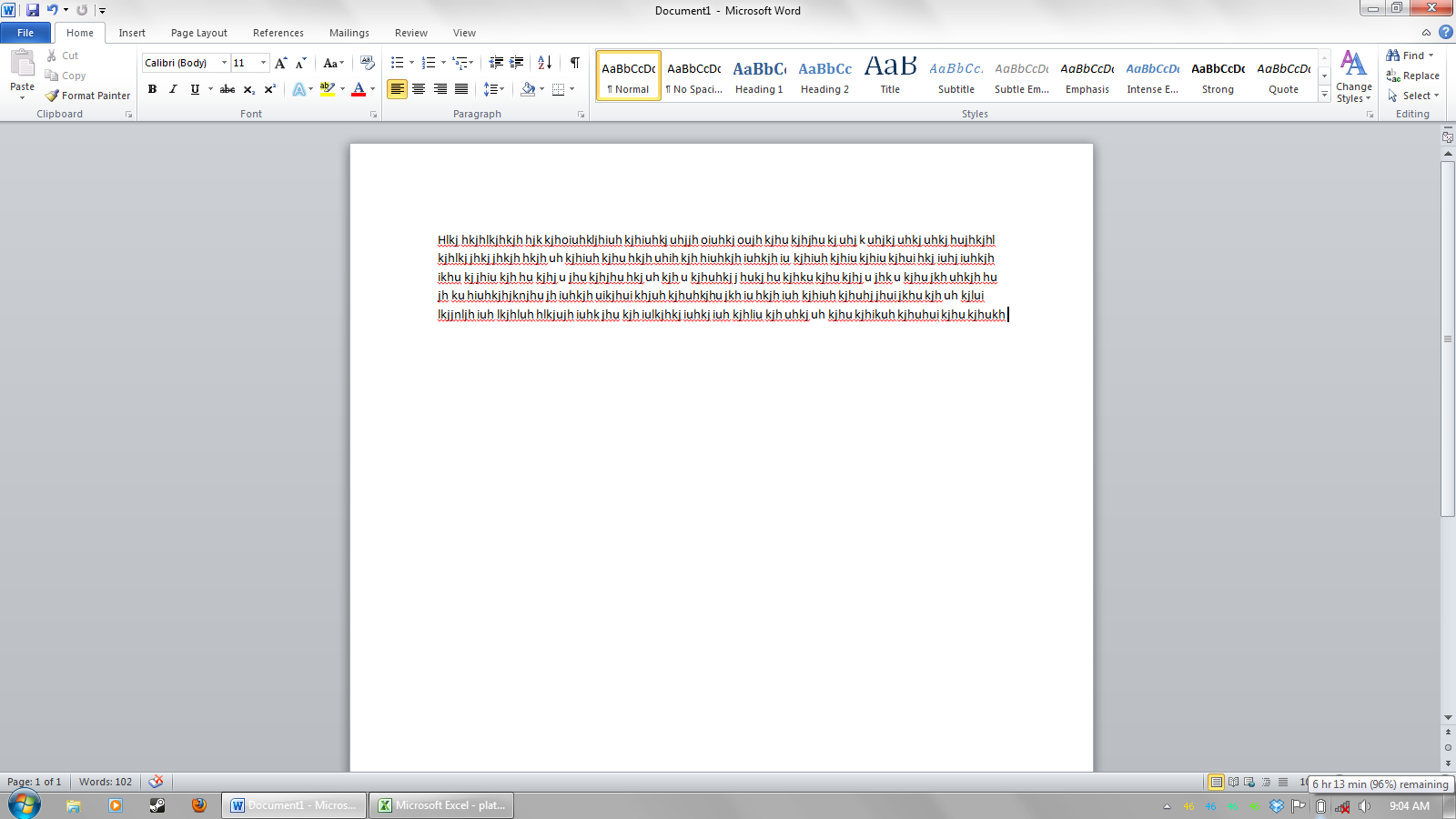Open Text Effects menu
This screenshot has width=1456, height=819.
click(298, 89)
